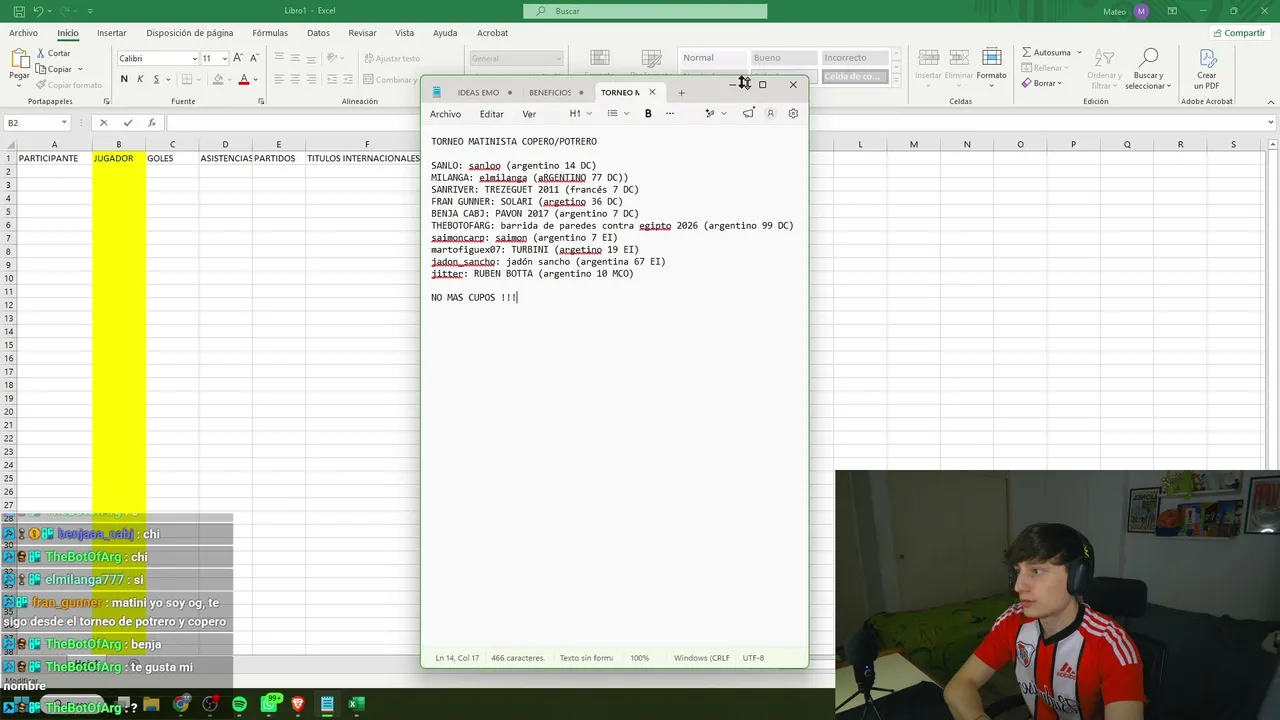
Task: Open the Name Box dropdown for B2
Action: pyautogui.click(x=64, y=122)
